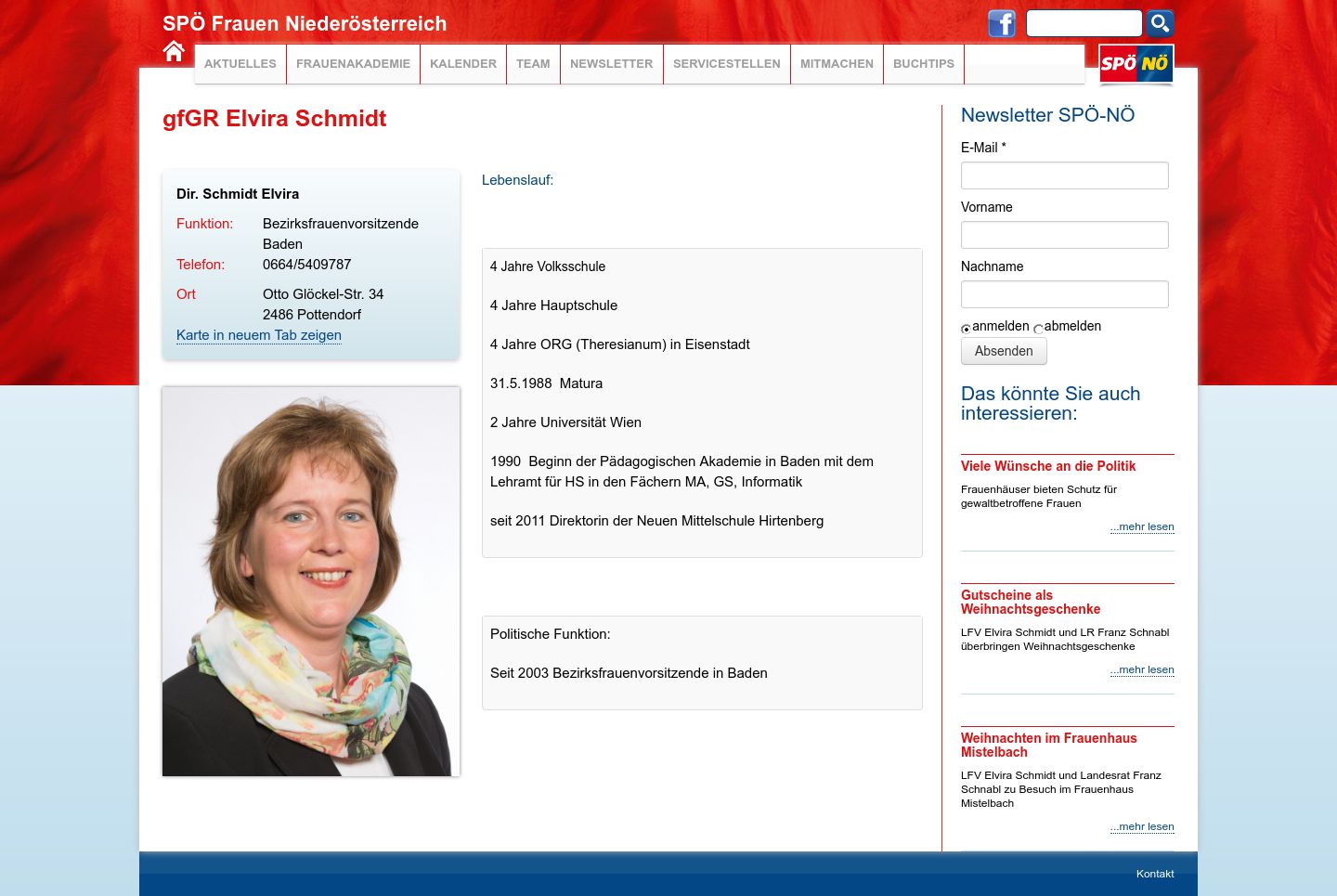
Task: Focus the search input field
Action: [x=1084, y=23]
